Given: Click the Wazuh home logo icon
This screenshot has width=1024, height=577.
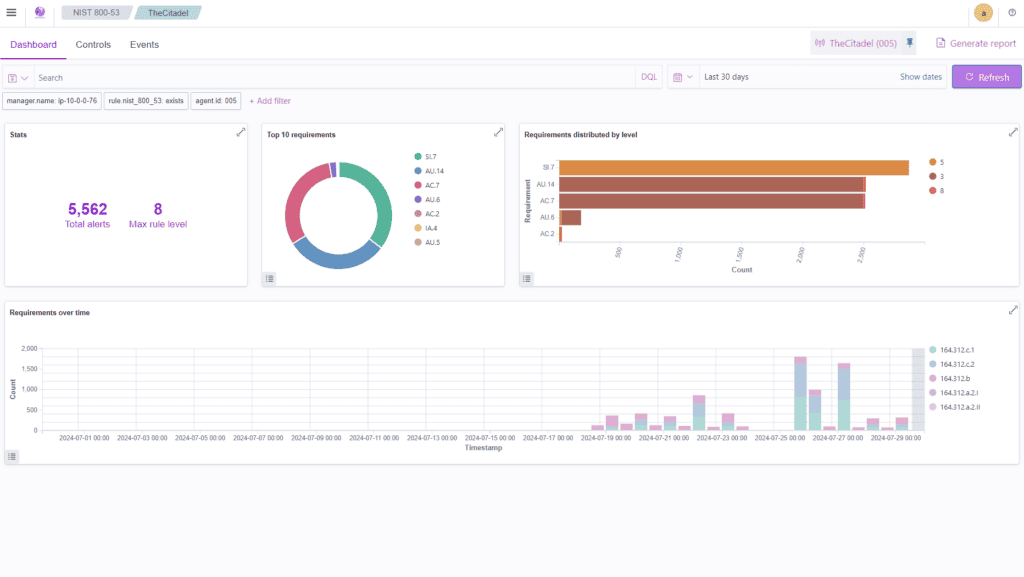Looking at the screenshot, I should [x=40, y=13].
